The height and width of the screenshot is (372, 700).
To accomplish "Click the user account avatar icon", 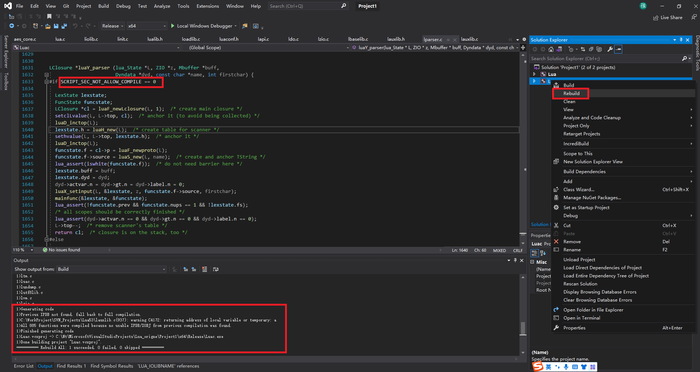I will point(643,6).
